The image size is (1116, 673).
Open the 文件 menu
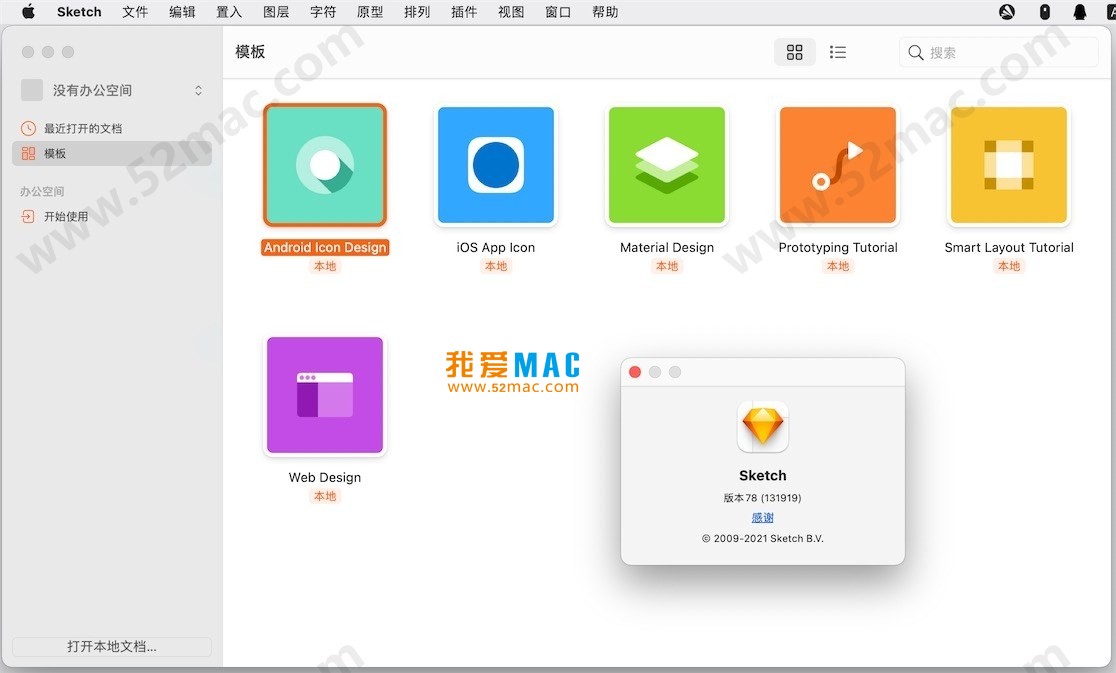click(x=135, y=12)
